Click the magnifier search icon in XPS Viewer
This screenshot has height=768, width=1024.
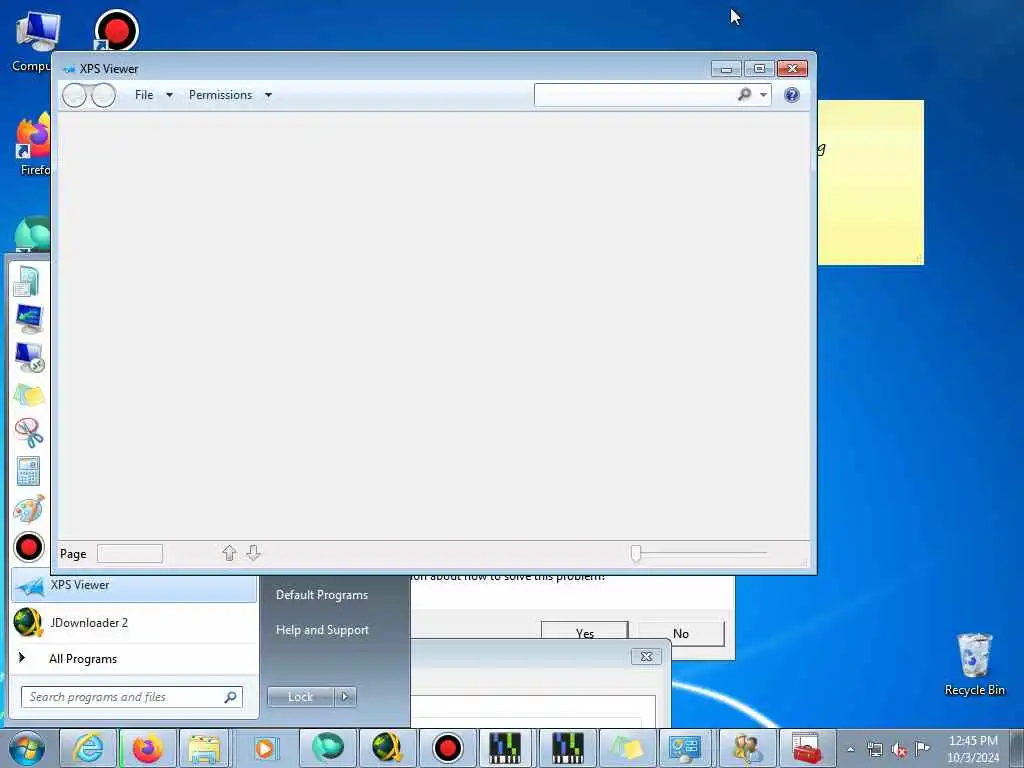click(744, 95)
